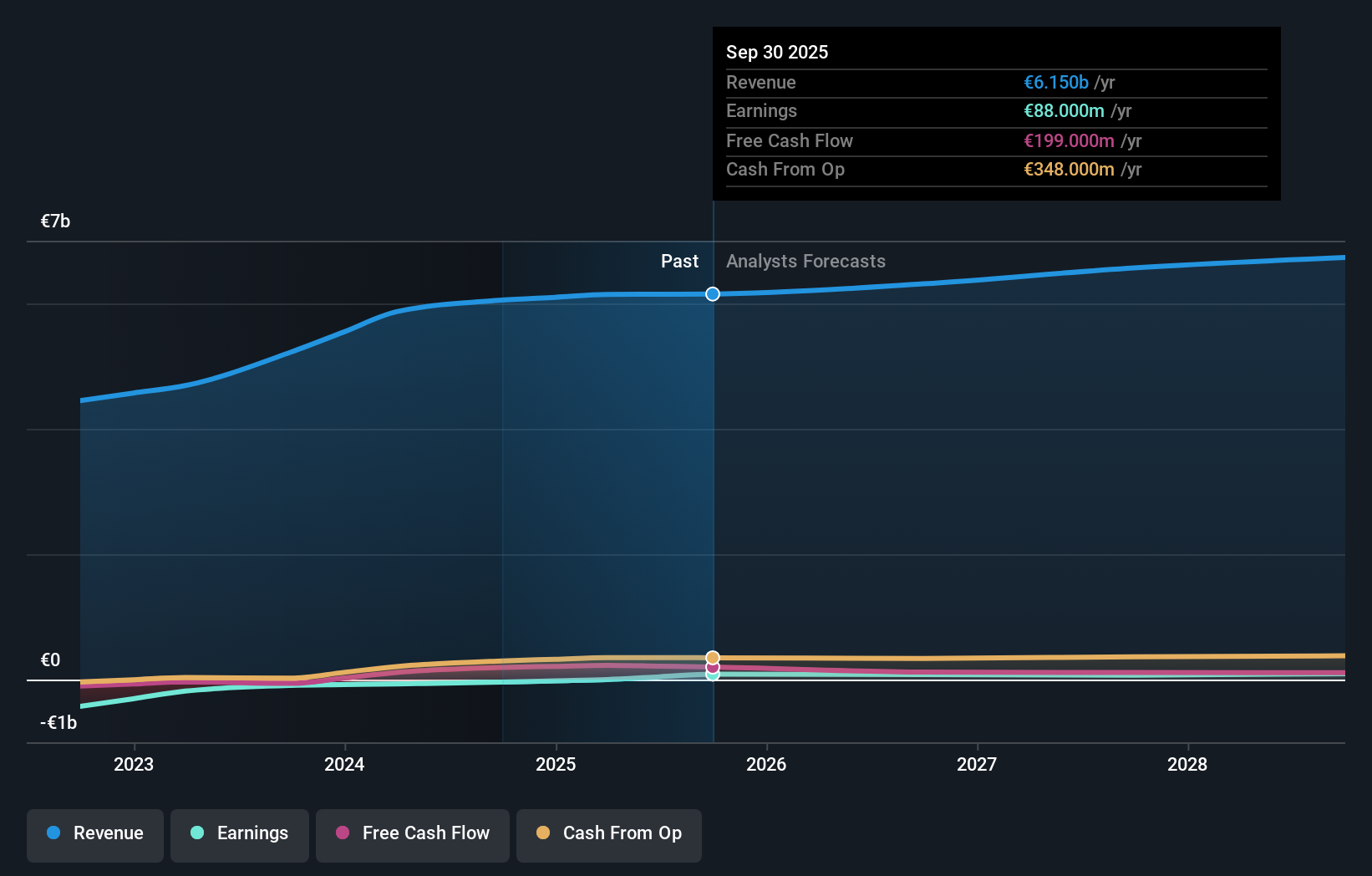The width and height of the screenshot is (1372, 876).
Task: Click the 2026 year axis label
Action: [x=766, y=764]
